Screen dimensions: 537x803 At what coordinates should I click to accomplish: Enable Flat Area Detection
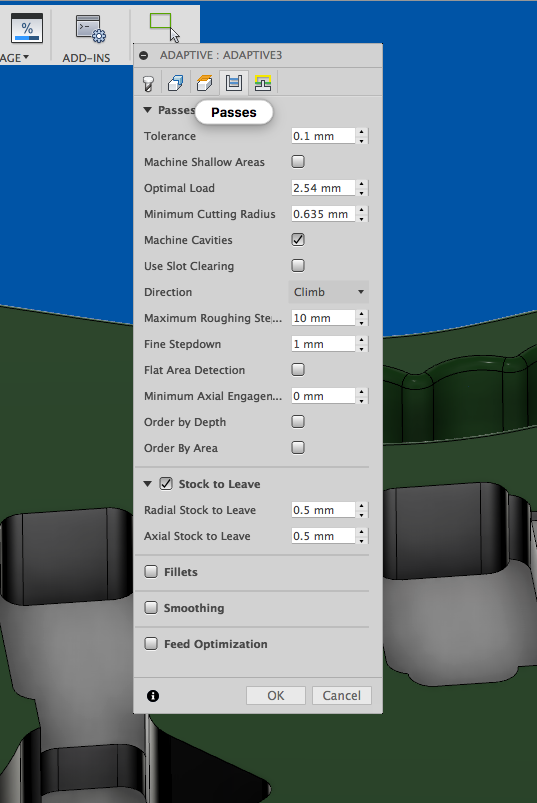tap(298, 370)
